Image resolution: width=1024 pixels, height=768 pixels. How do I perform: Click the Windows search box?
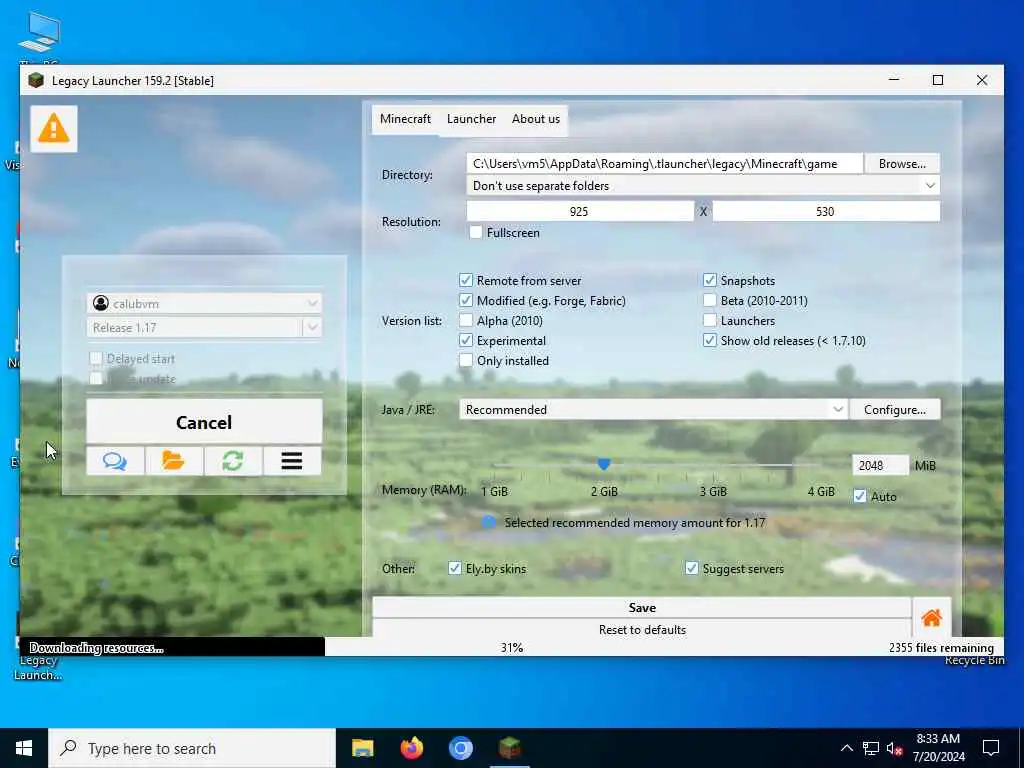click(192, 748)
